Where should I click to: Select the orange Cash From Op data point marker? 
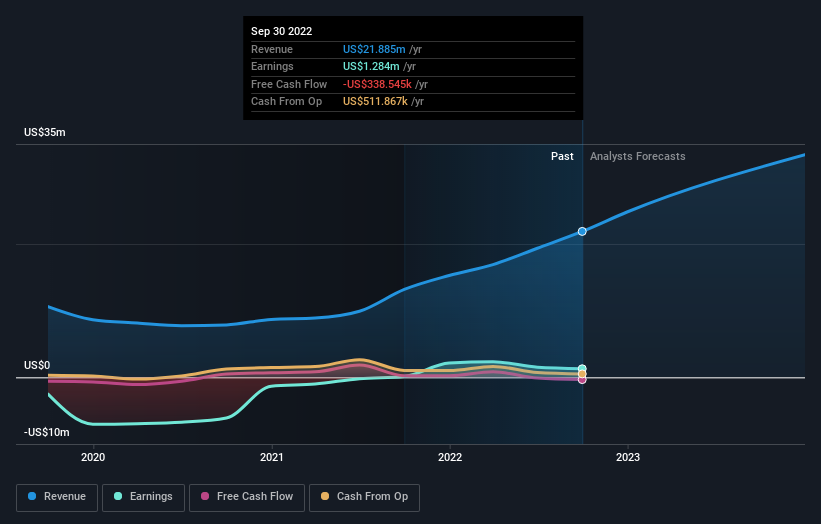[582, 374]
